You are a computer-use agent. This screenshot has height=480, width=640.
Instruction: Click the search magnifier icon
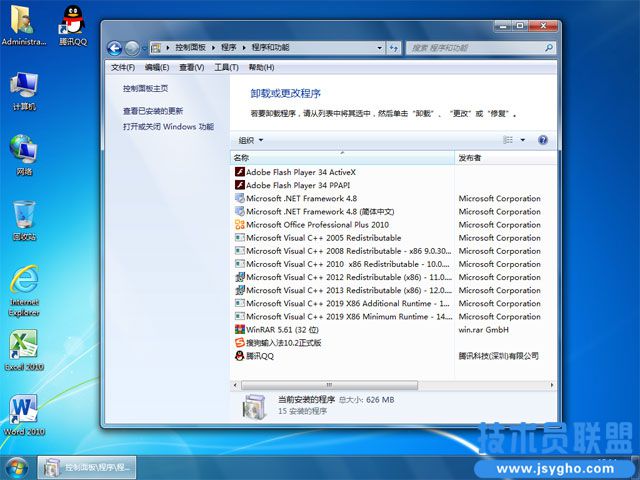point(549,48)
